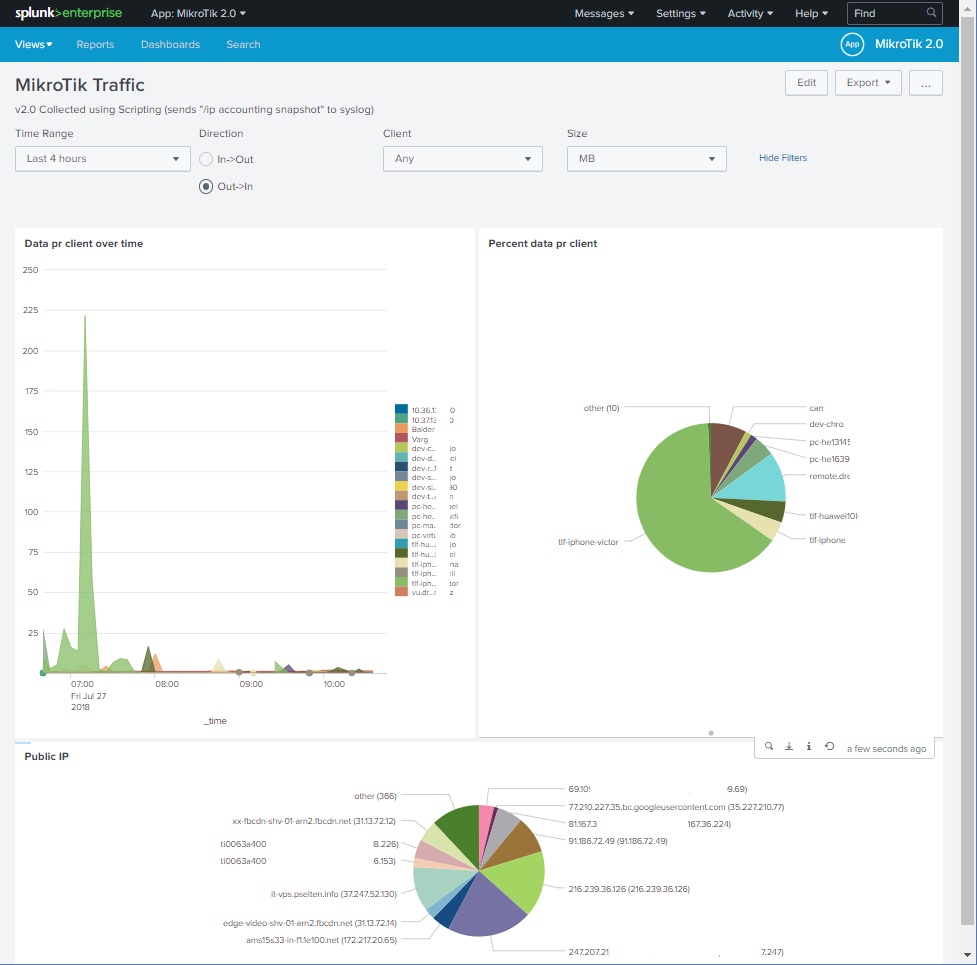Open the more options ellipsis button

click(x=925, y=83)
